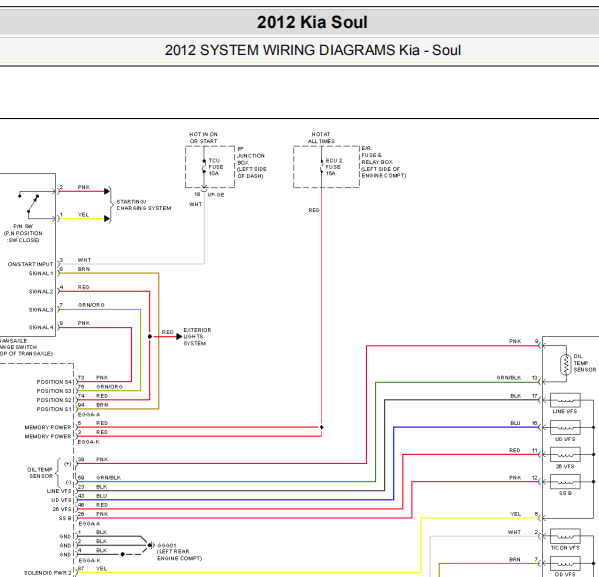The height and width of the screenshot is (577, 599).
Task: Click pin number "17" on the BLK wire
Action: [535, 396]
